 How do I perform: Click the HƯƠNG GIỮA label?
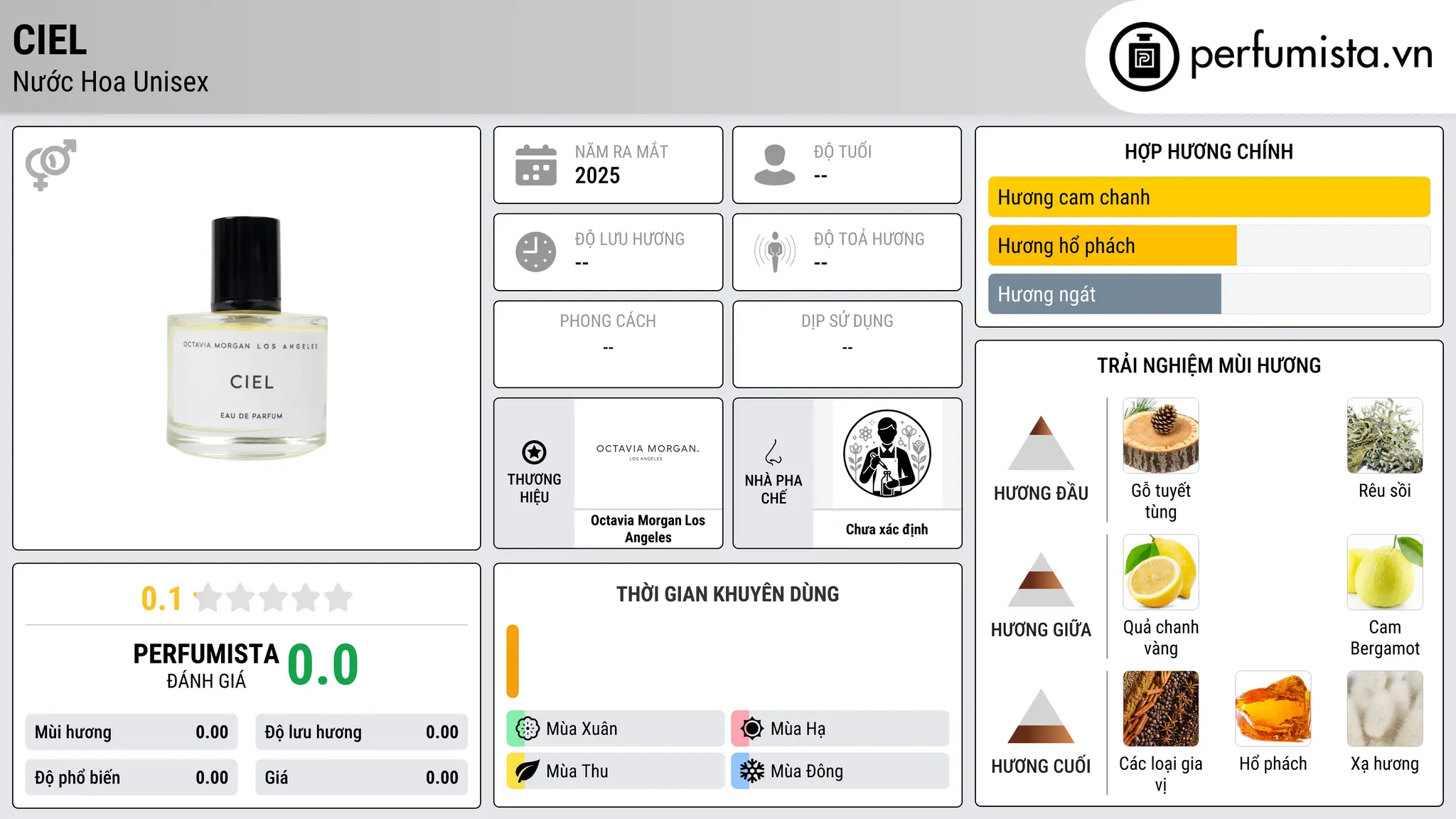pyautogui.click(x=1041, y=630)
